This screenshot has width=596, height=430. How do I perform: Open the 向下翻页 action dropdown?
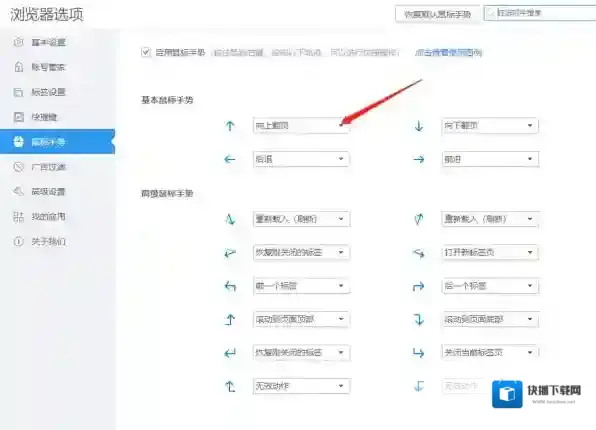(490, 125)
